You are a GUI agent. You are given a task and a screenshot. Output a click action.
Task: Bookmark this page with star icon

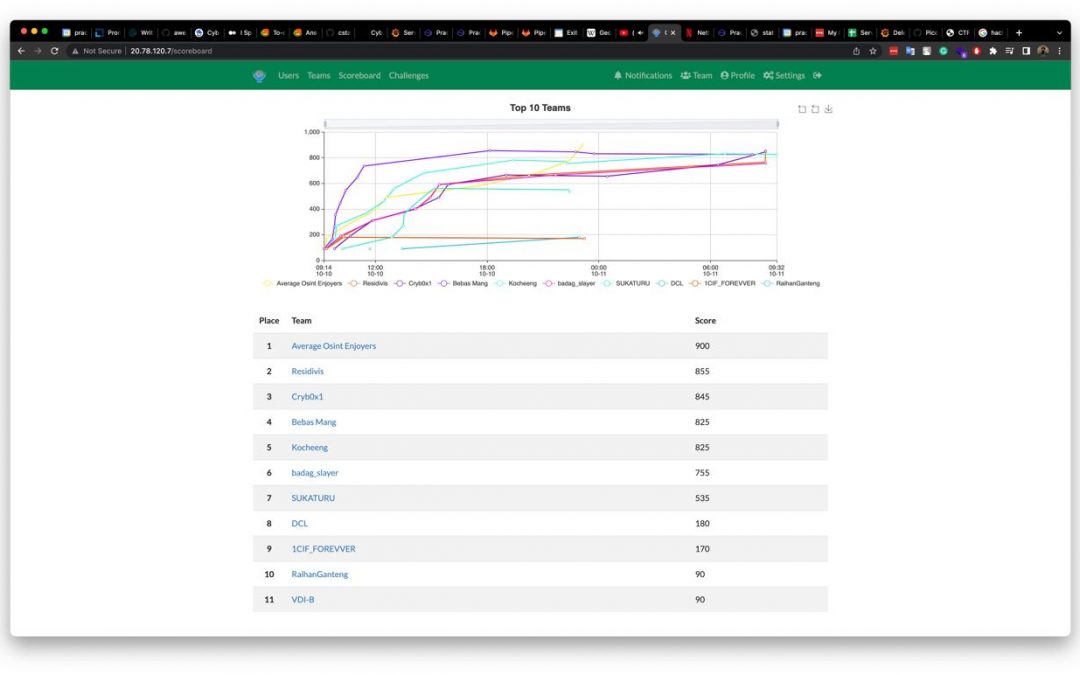pyautogui.click(x=872, y=51)
